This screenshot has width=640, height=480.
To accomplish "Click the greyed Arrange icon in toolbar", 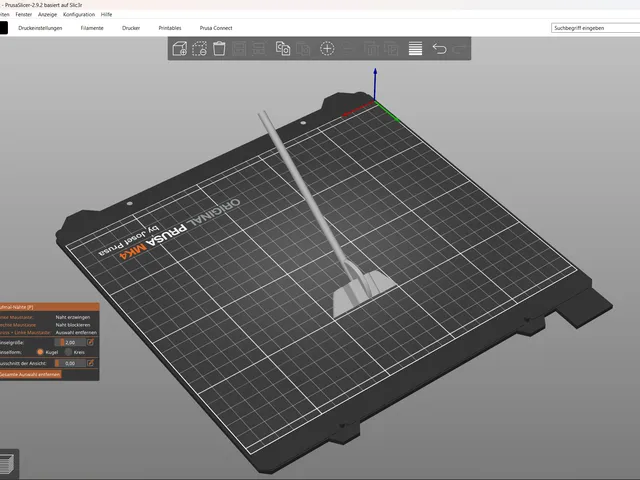I will pos(239,49).
